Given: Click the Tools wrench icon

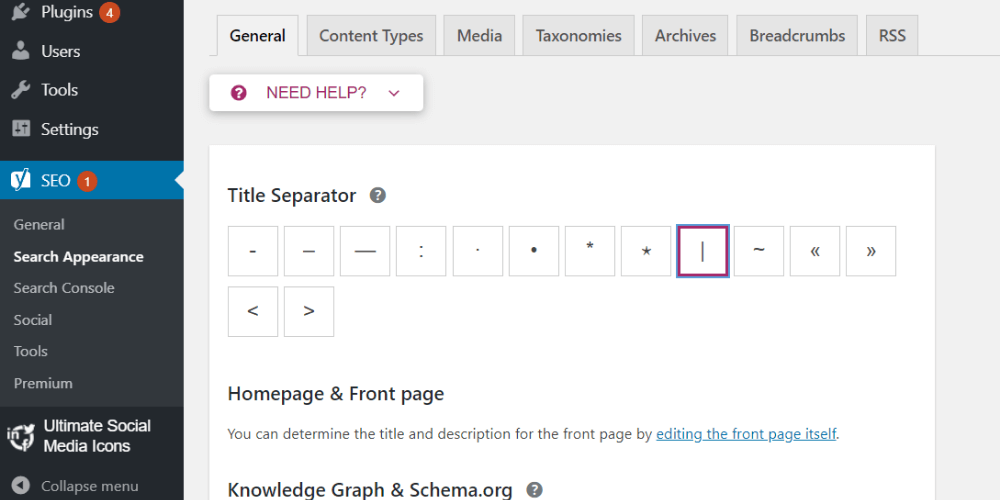Looking at the screenshot, I should (21, 90).
